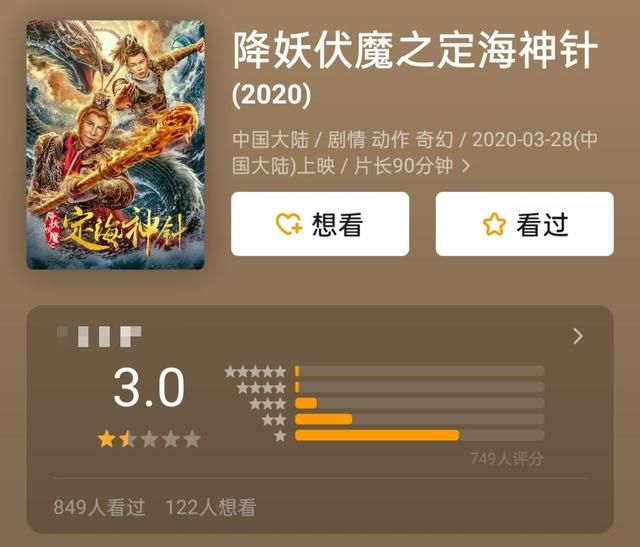
Task: Expand movie details via the chevron after 片长90分钟
Action: [x=465, y=166]
